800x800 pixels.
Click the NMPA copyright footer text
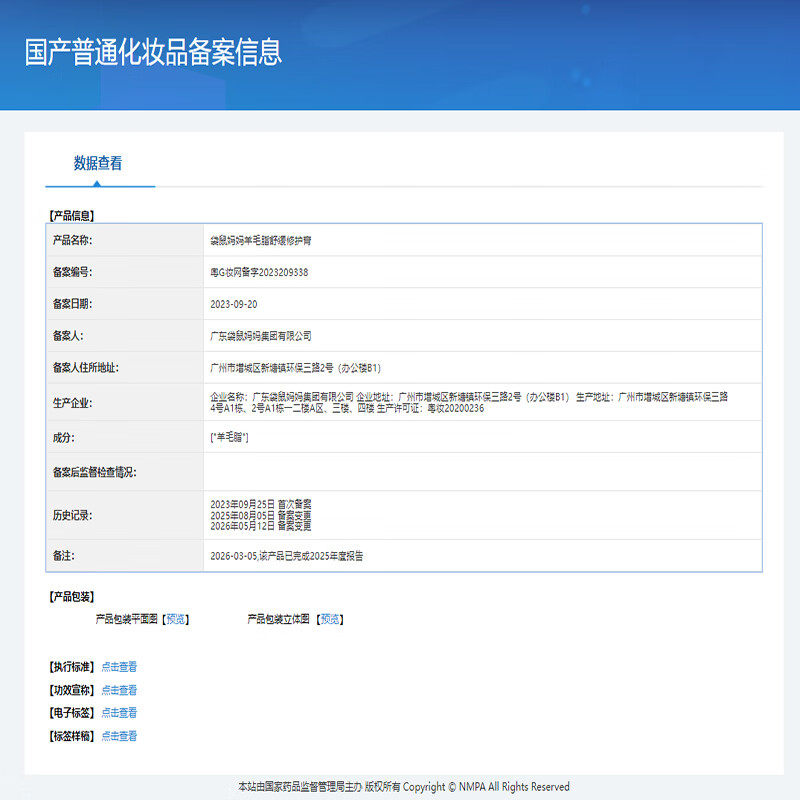coord(404,787)
